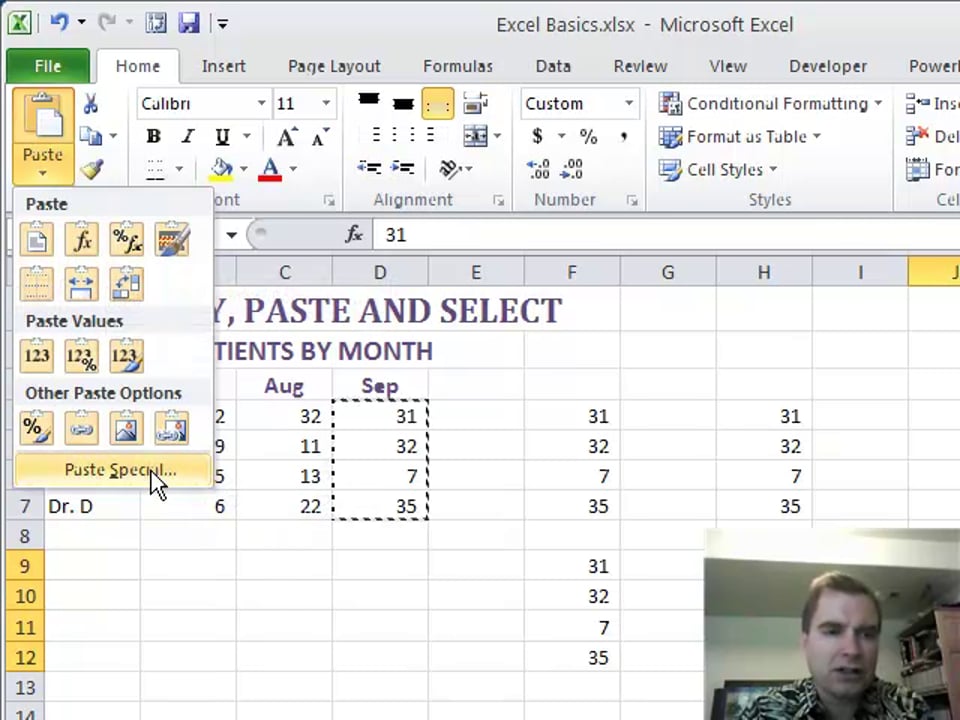This screenshot has height=720, width=960.
Task: Open the Number dialog launcher
Action: click(631, 200)
